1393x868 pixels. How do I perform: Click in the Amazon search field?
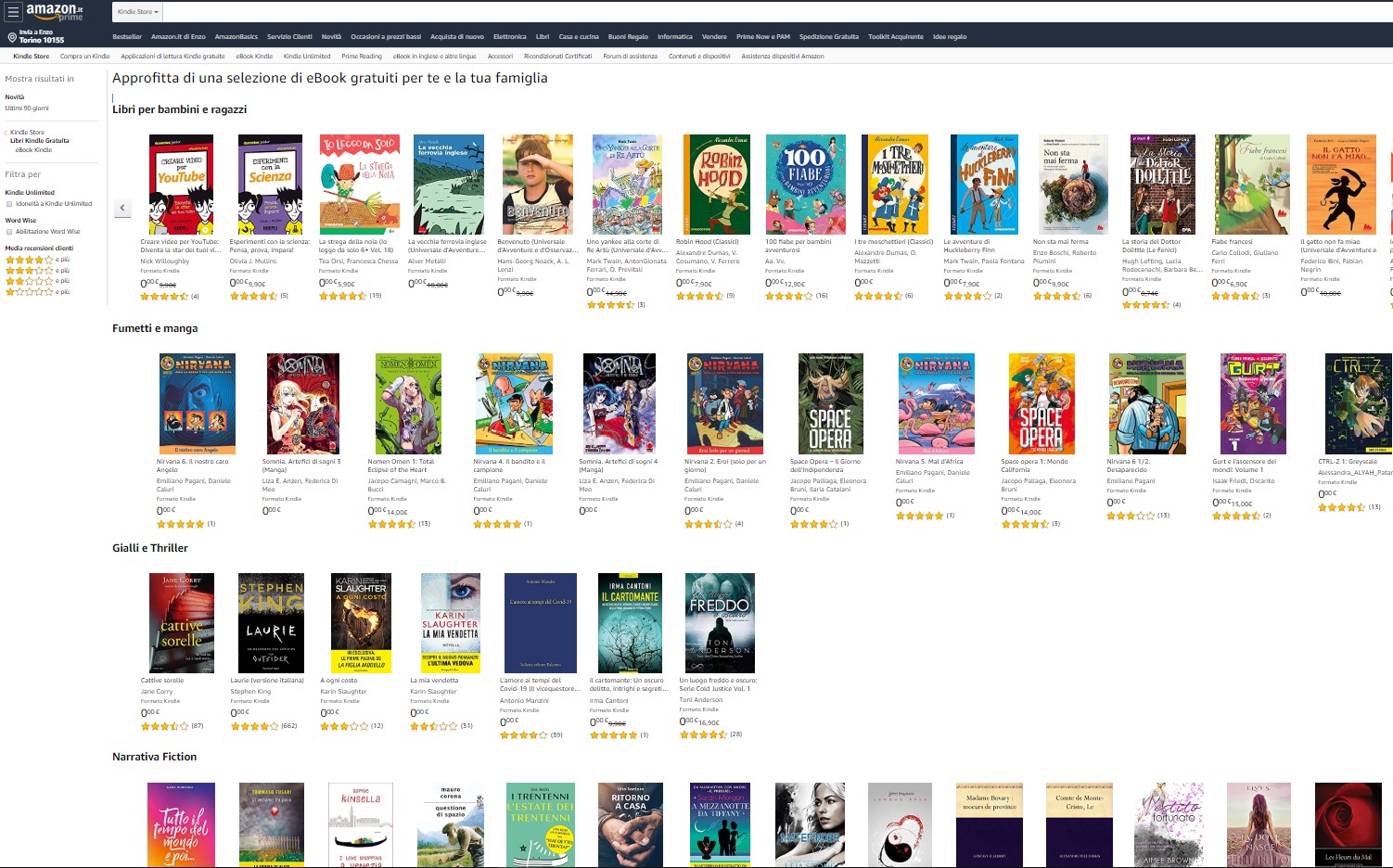tap(742, 12)
